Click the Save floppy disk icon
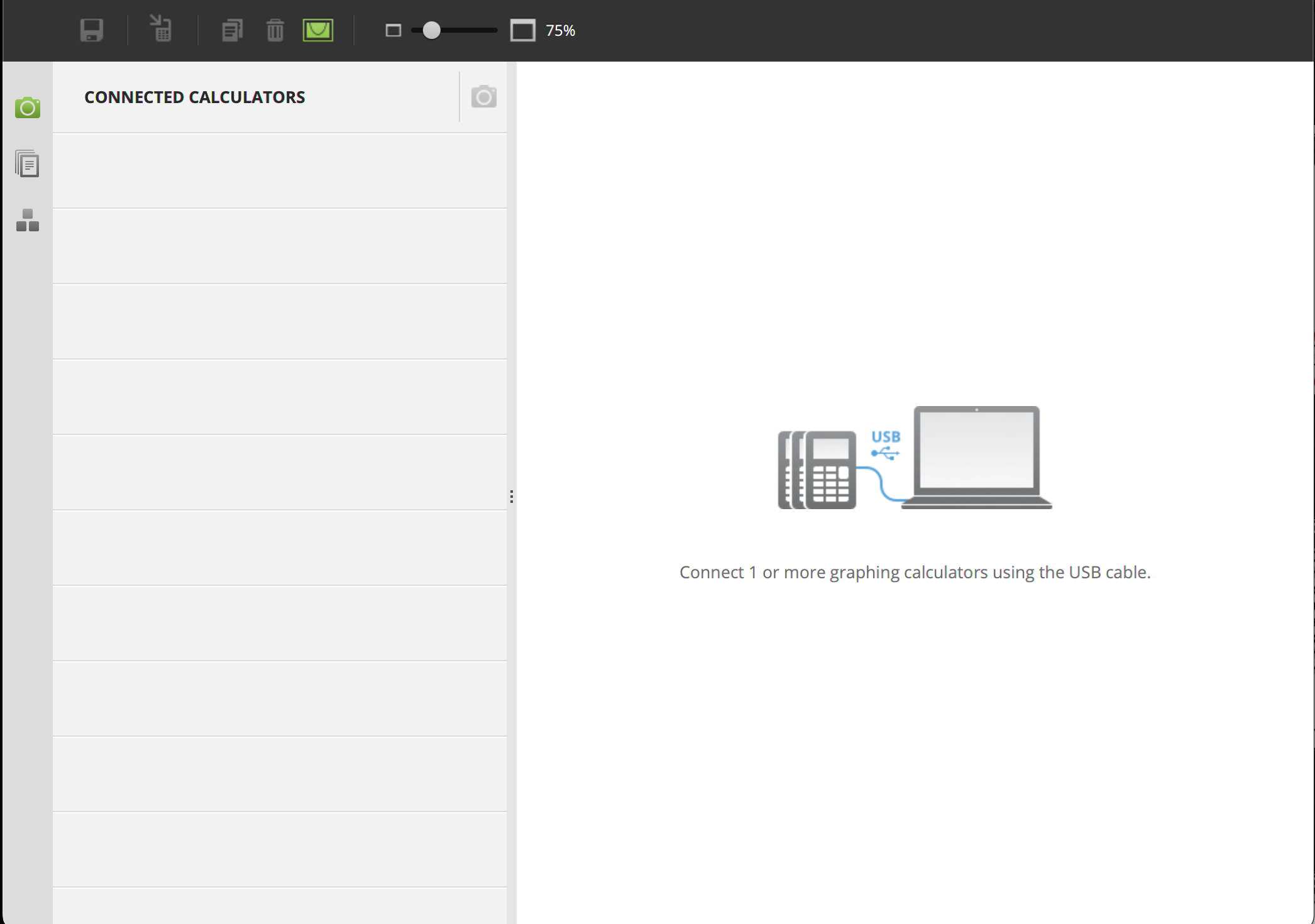Viewport: 1315px width, 924px height. click(92, 30)
